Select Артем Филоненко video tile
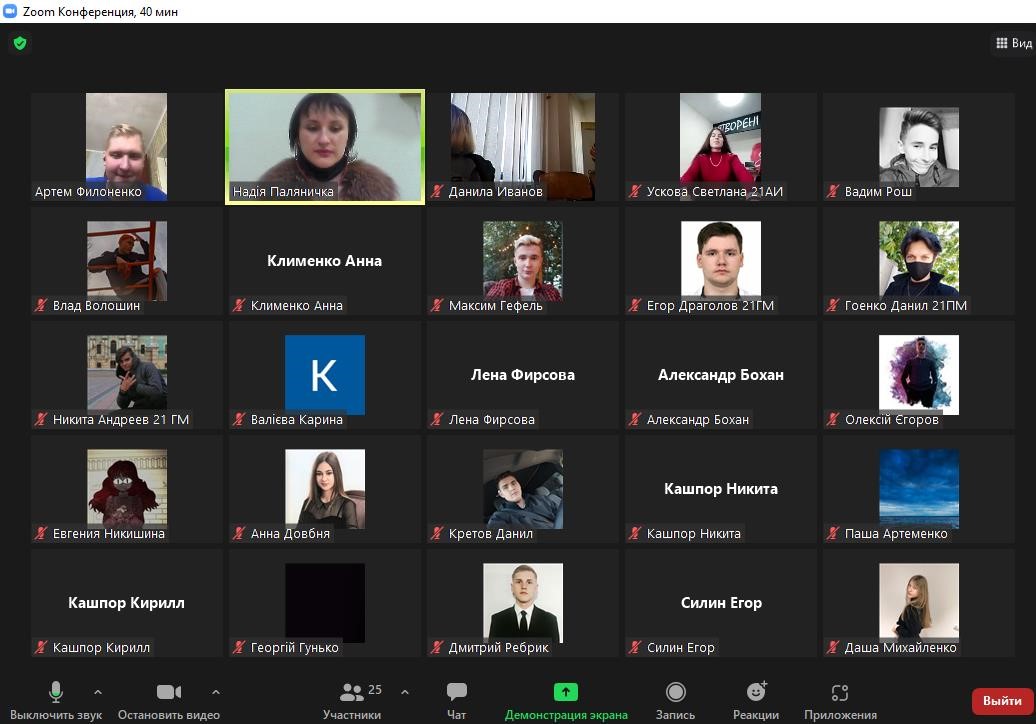Viewport: 1036px width, 724px height. coord(126,146)
